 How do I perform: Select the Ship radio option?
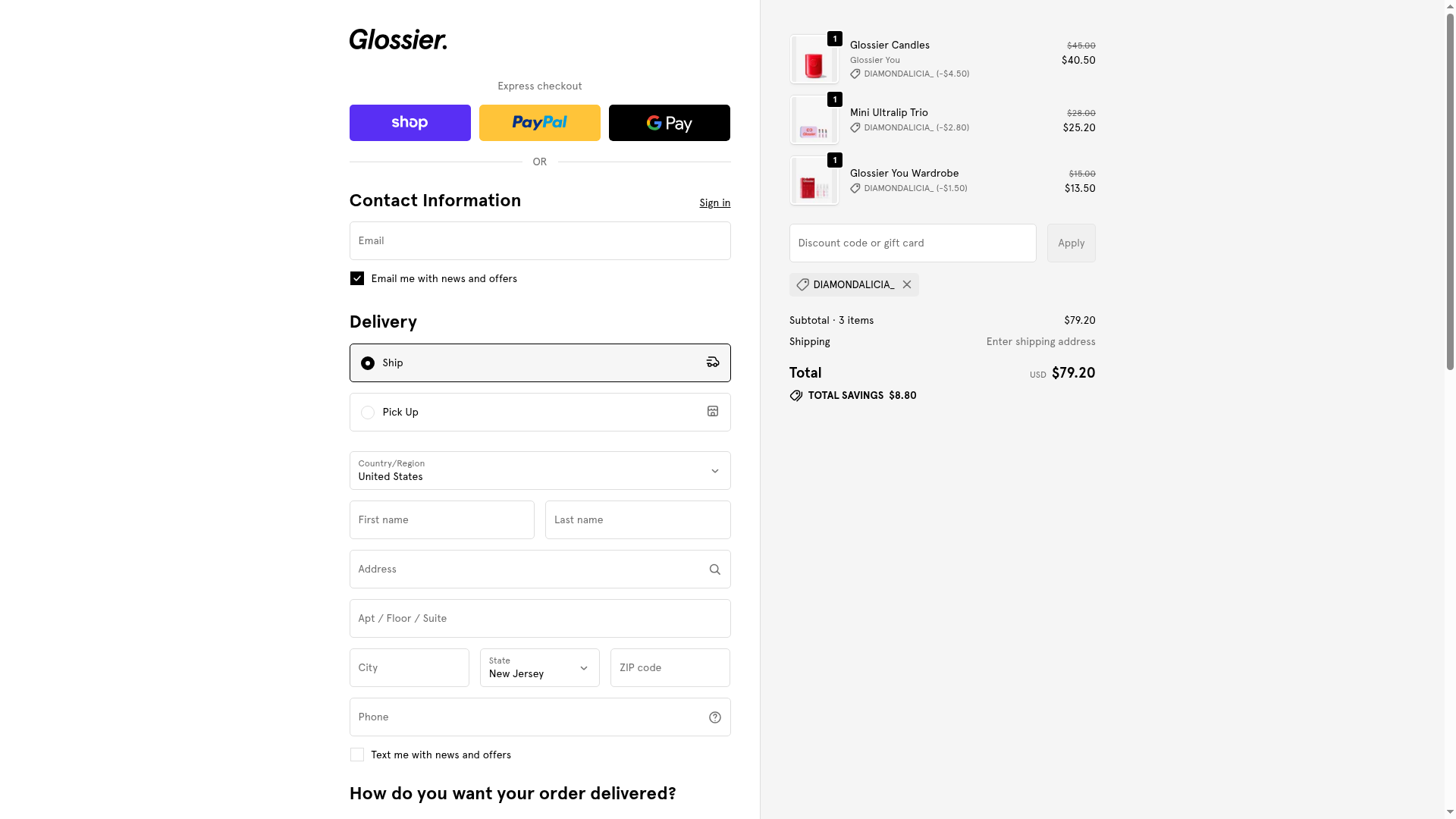click(x=368, y=363)
